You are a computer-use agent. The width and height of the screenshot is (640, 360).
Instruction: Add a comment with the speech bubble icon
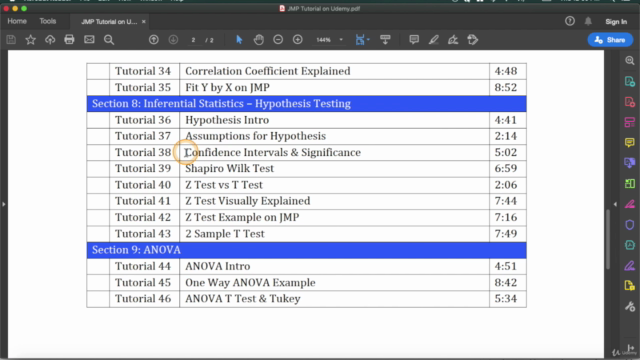click(x=414, y=40)
